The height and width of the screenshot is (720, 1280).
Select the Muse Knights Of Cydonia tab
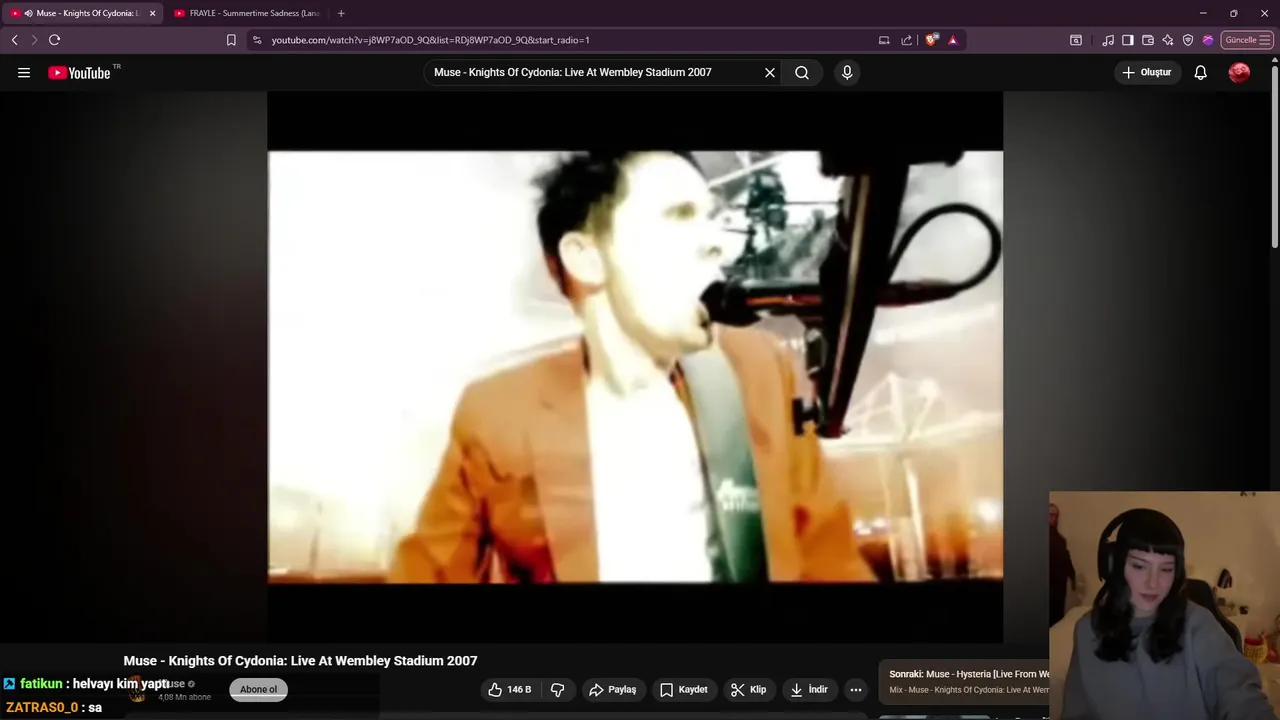(x=85, y=13)
